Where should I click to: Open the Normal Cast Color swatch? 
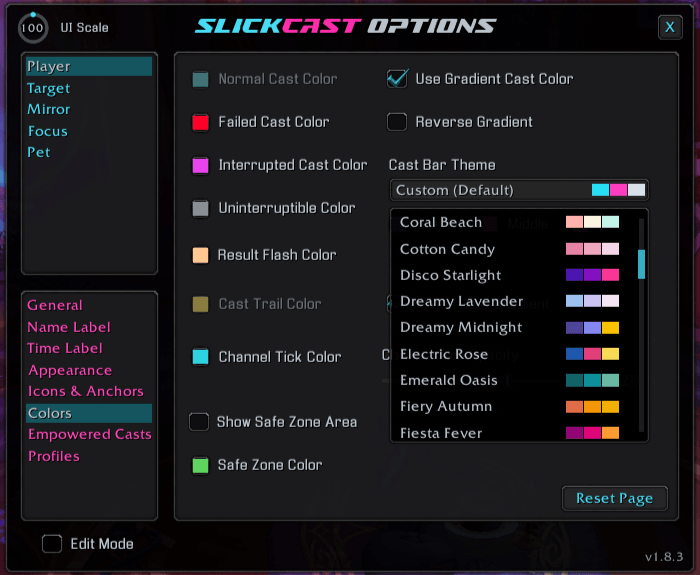(x=200, y=79)
